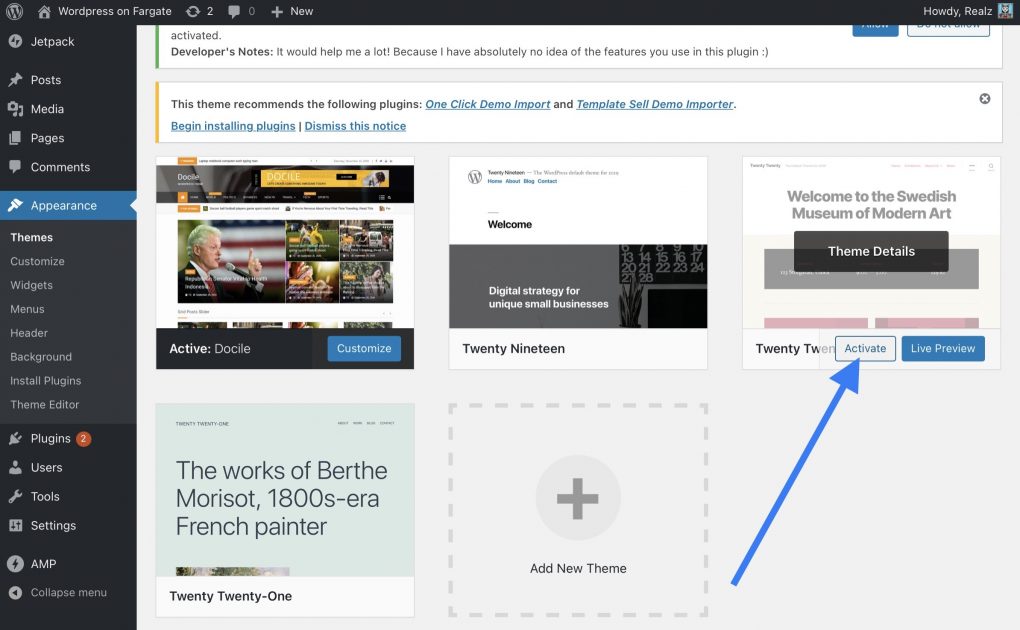This screenshot has width=1020, height=630.
Task: Click New label in admin bar
Action: coord(301,11)
